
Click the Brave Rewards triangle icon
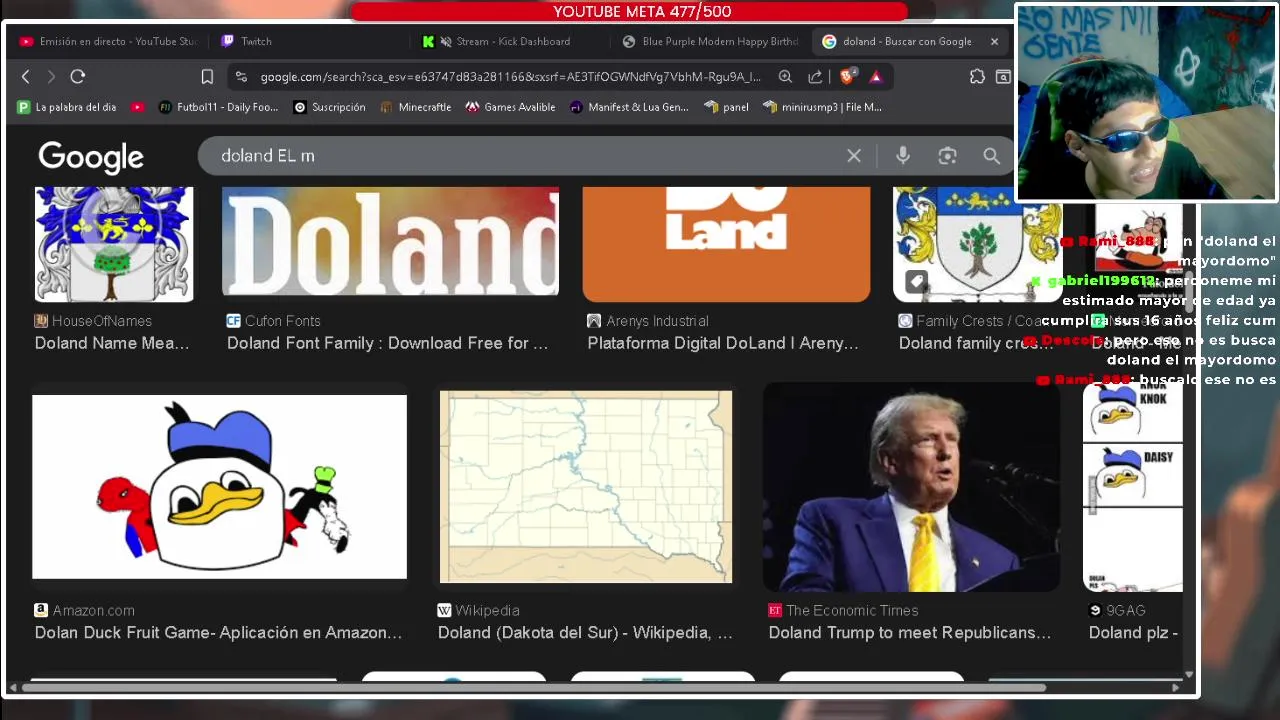click(876, 76)
